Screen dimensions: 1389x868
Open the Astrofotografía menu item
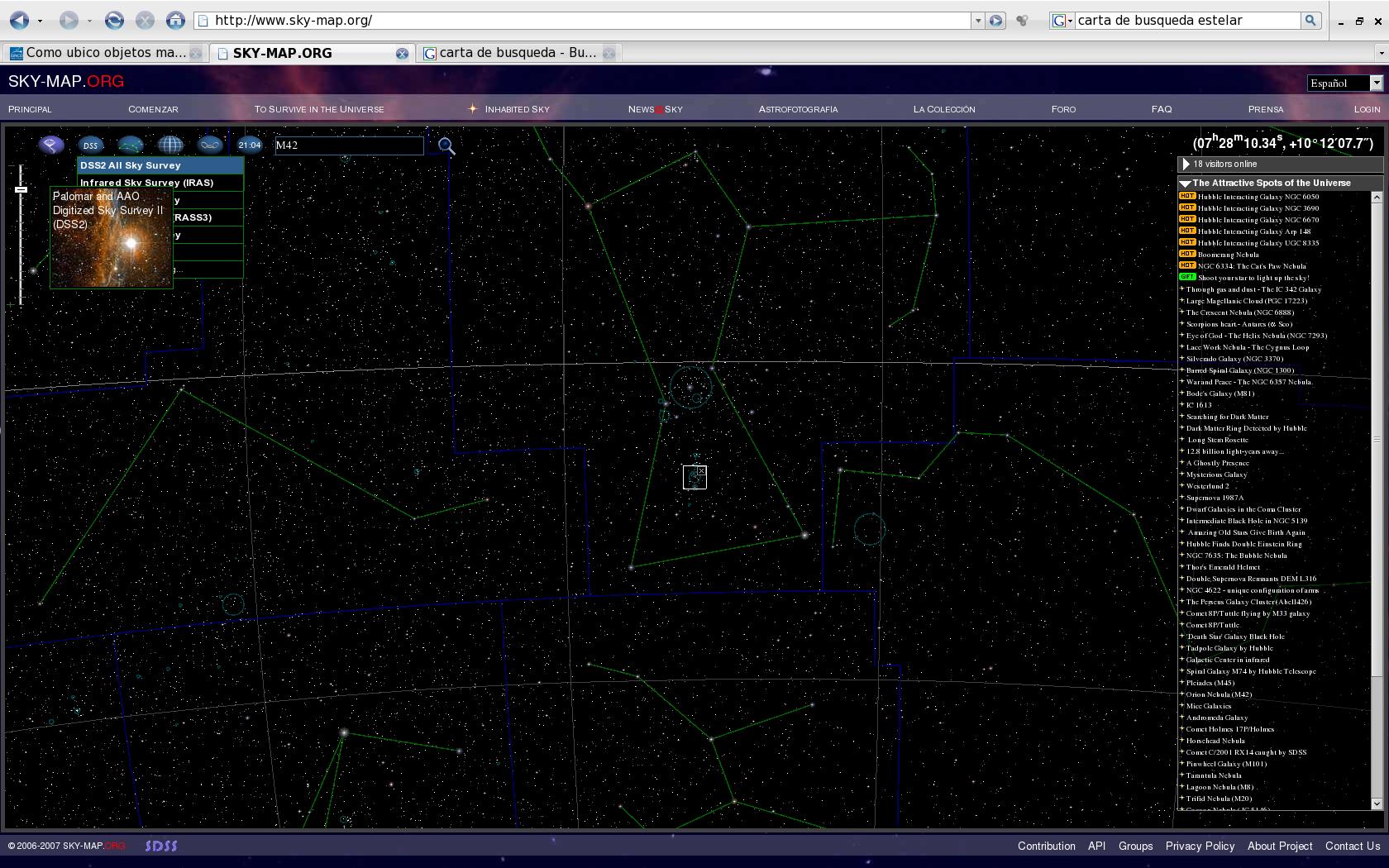point(798,109)
